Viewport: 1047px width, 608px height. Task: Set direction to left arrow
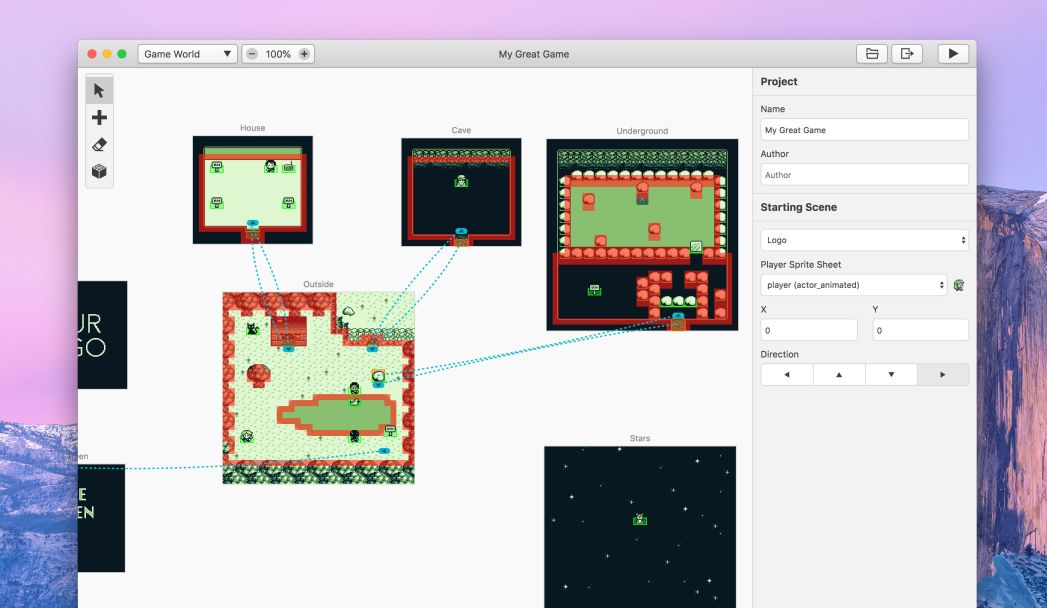[x=786, y=375]
